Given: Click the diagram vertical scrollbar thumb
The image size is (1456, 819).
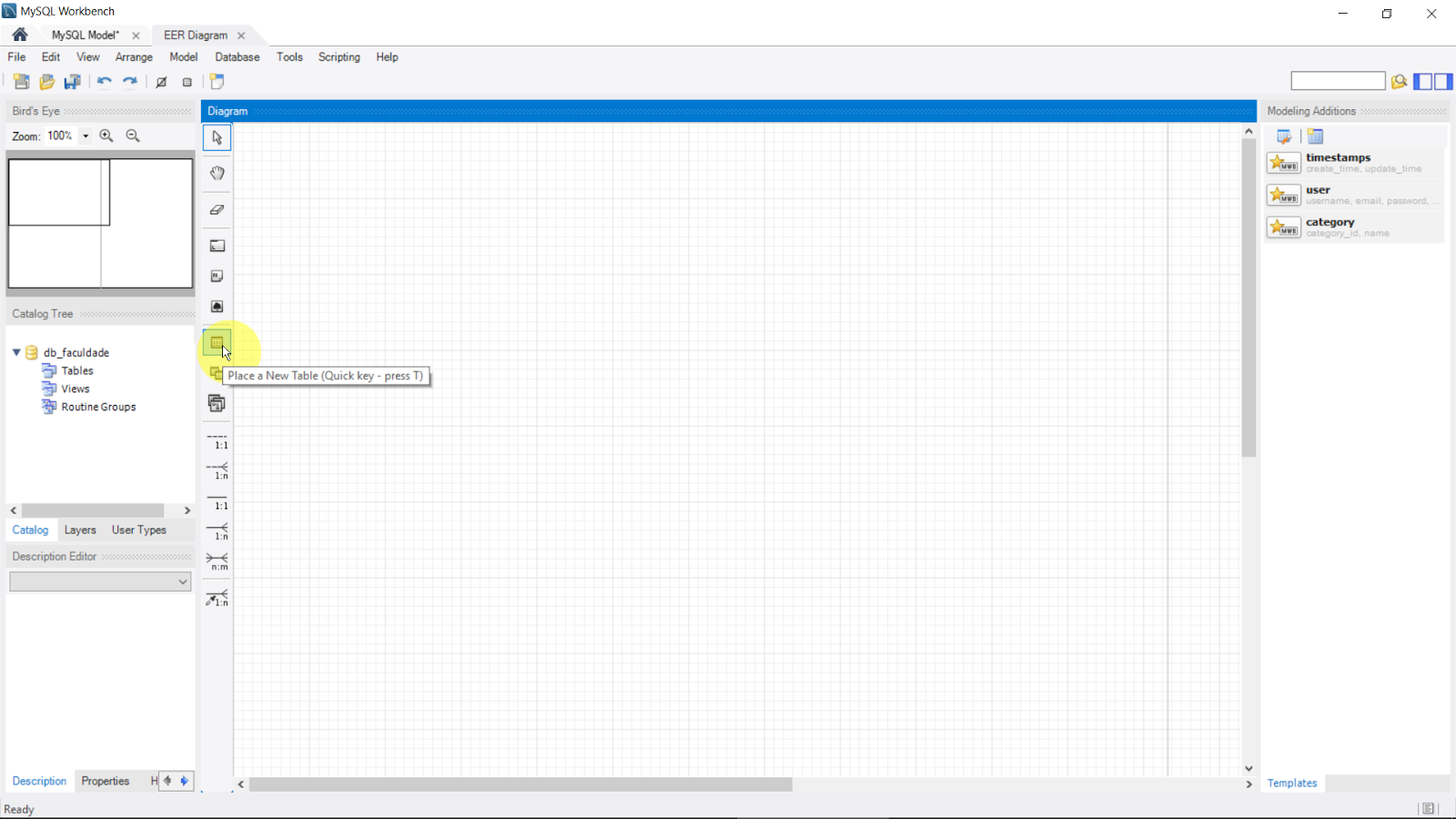Looking at the screenshot, I should click(1249, 298).
